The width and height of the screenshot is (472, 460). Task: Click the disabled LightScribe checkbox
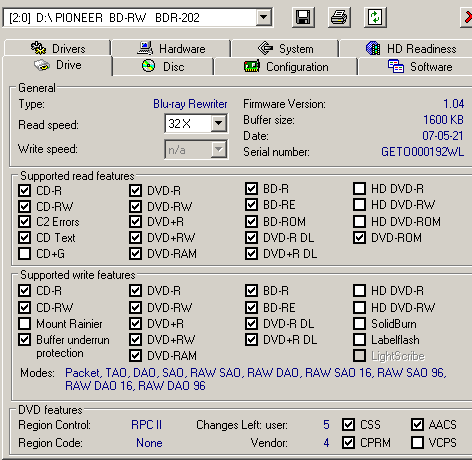(359, 356)
